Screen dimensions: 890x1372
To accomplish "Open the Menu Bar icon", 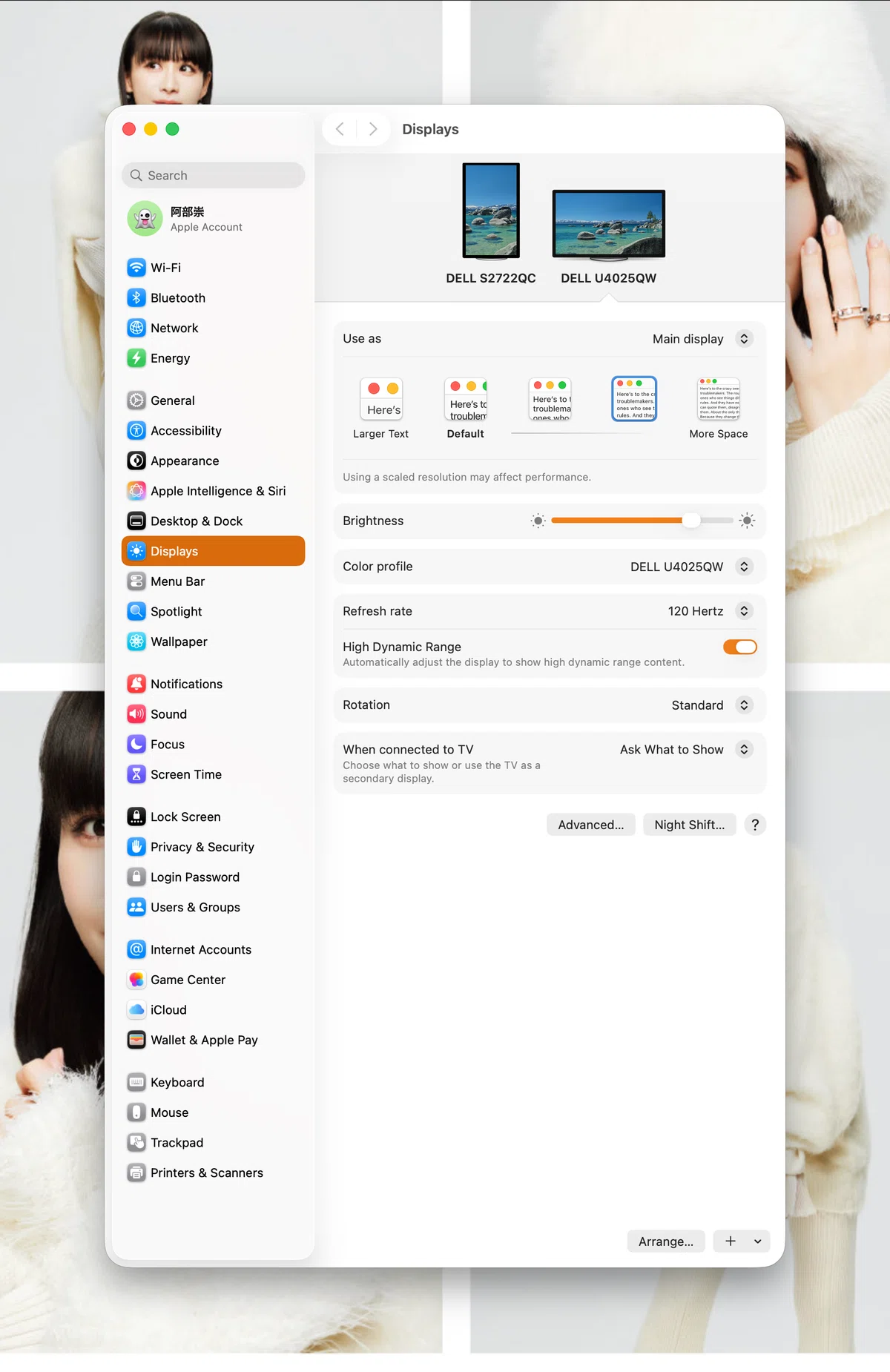I will pyautogui.click(x=136, y=581).
